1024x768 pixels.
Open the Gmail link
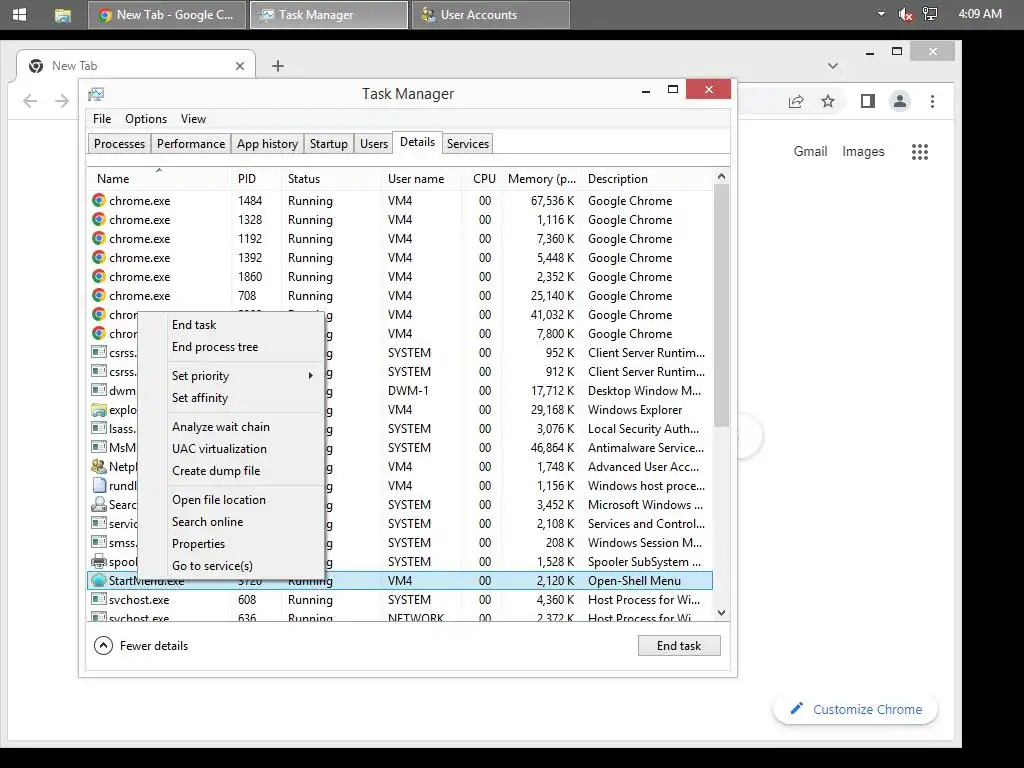tap(810, 152)
